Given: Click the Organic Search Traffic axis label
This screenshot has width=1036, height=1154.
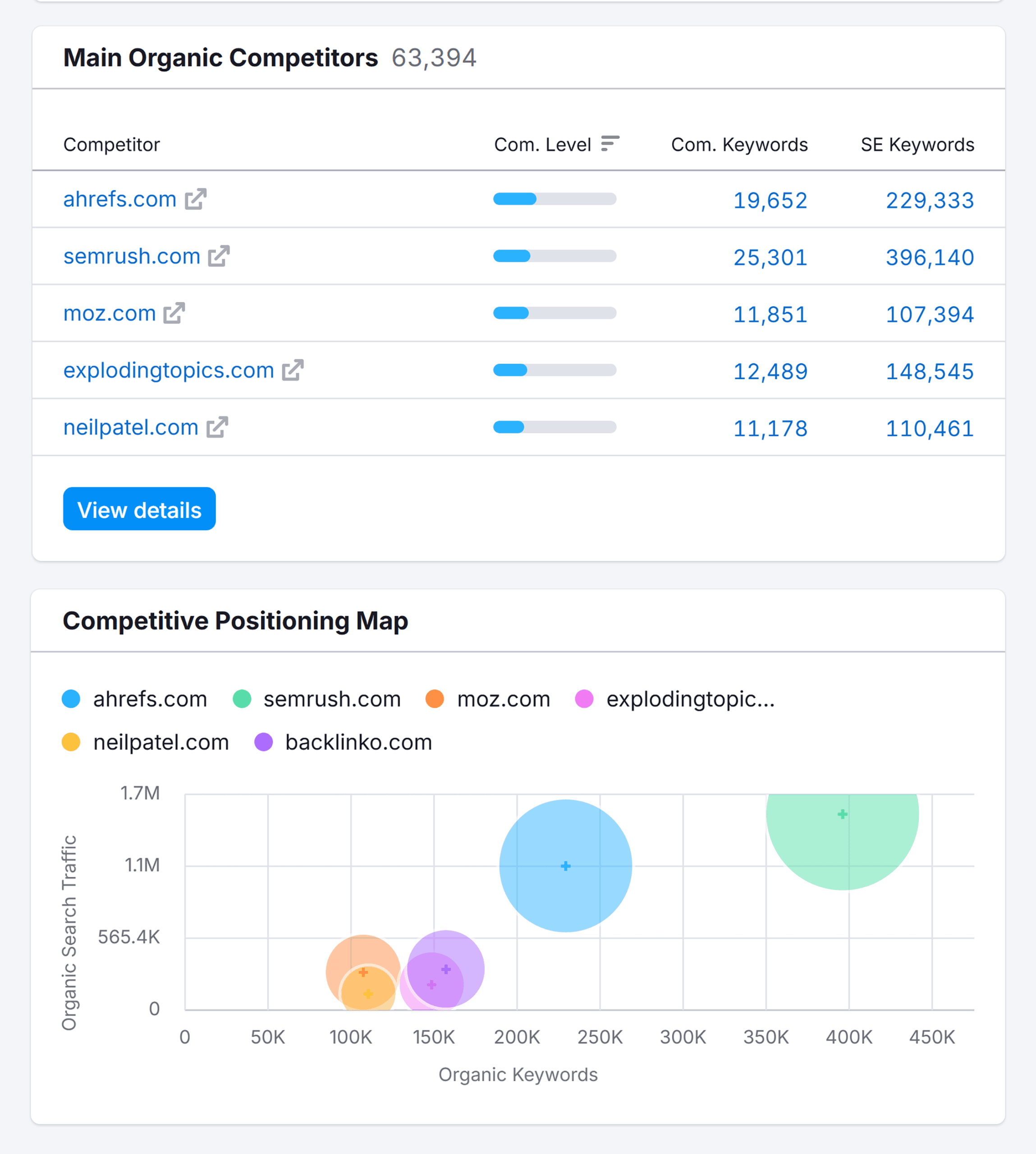Looking at the screenshot, I should 69,933.
